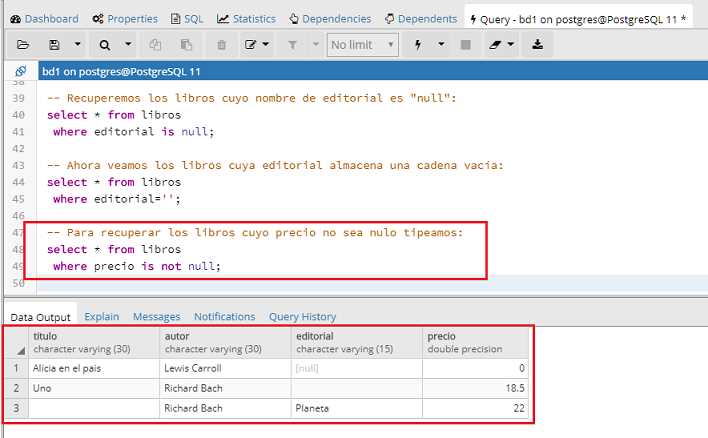This screenshot has height=438, width=708.
Task: Click the bd1 on postgres@PostgreSQL 11 connection bar
Action: (x=373, y=71)
